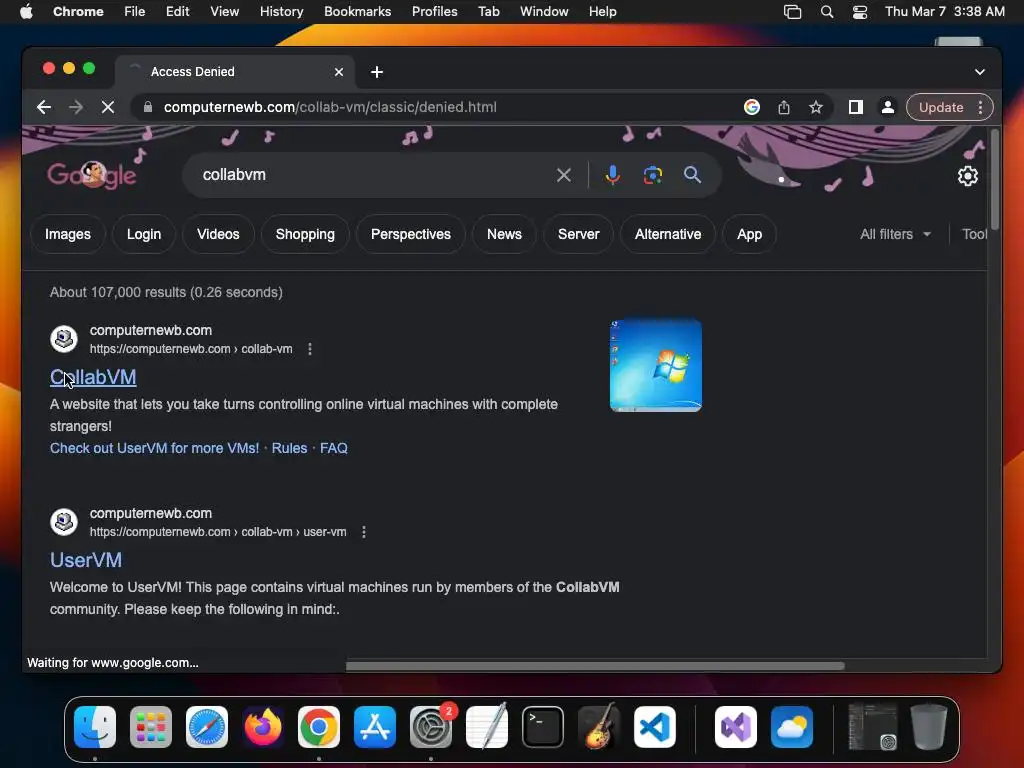This screenshot has width=1024, height=768.
Task: Open App Store from the Dock
Action: pos(375,727)
